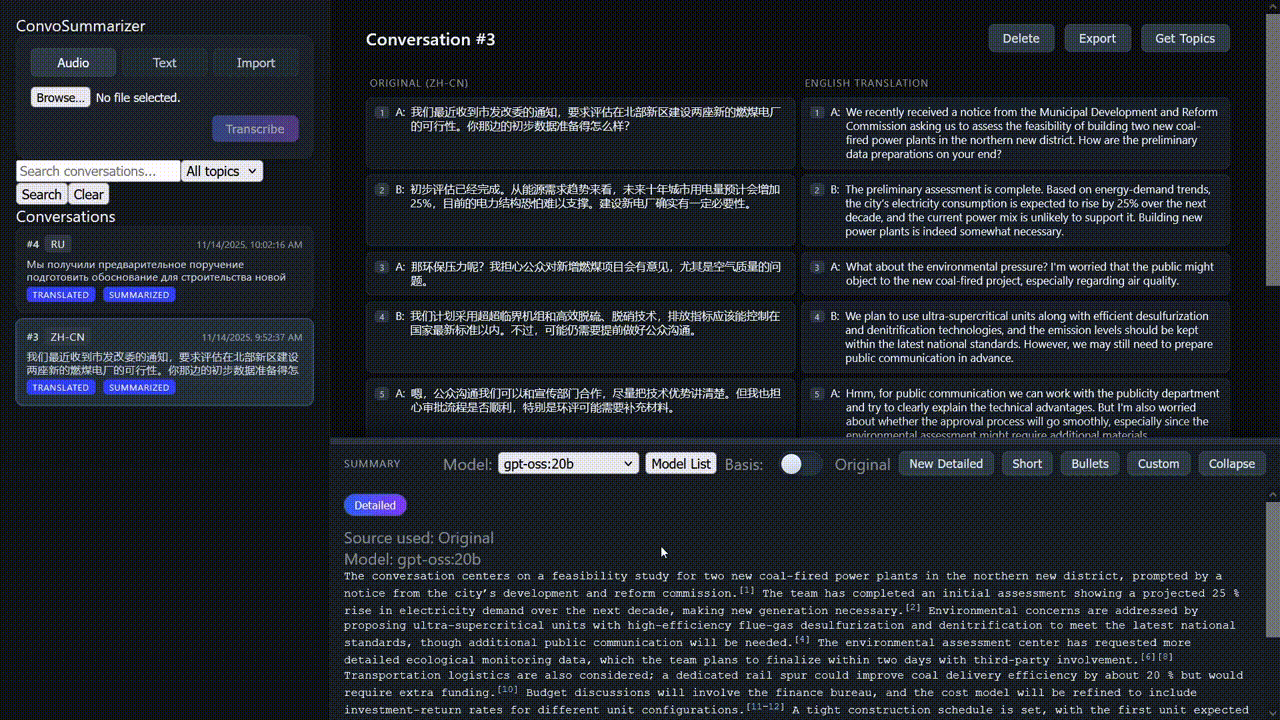Open the Model List

(x=681, y=463)
